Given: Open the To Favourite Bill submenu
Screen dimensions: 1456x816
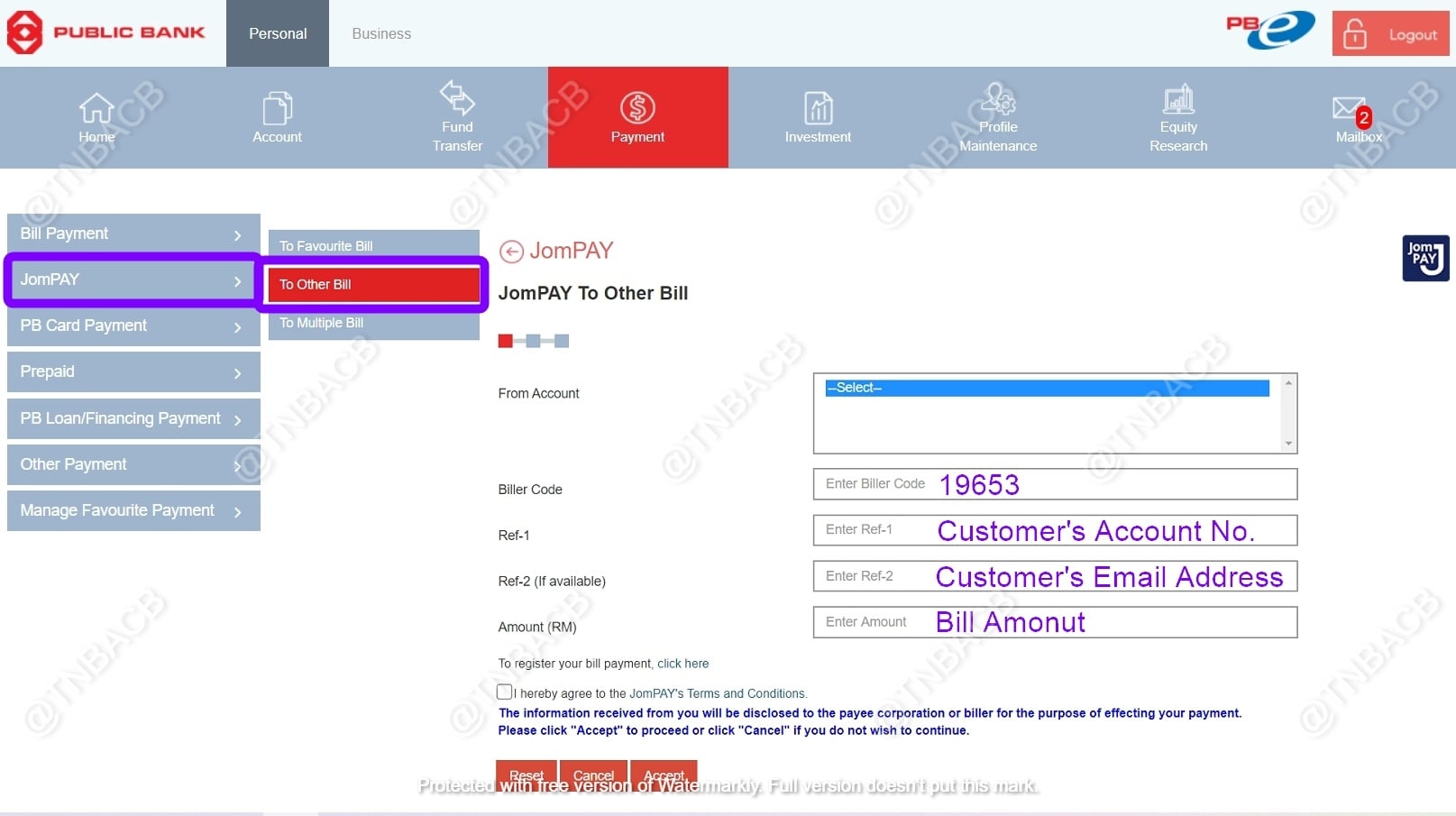Looking at the screenshot, I should (x=373, y=245).
